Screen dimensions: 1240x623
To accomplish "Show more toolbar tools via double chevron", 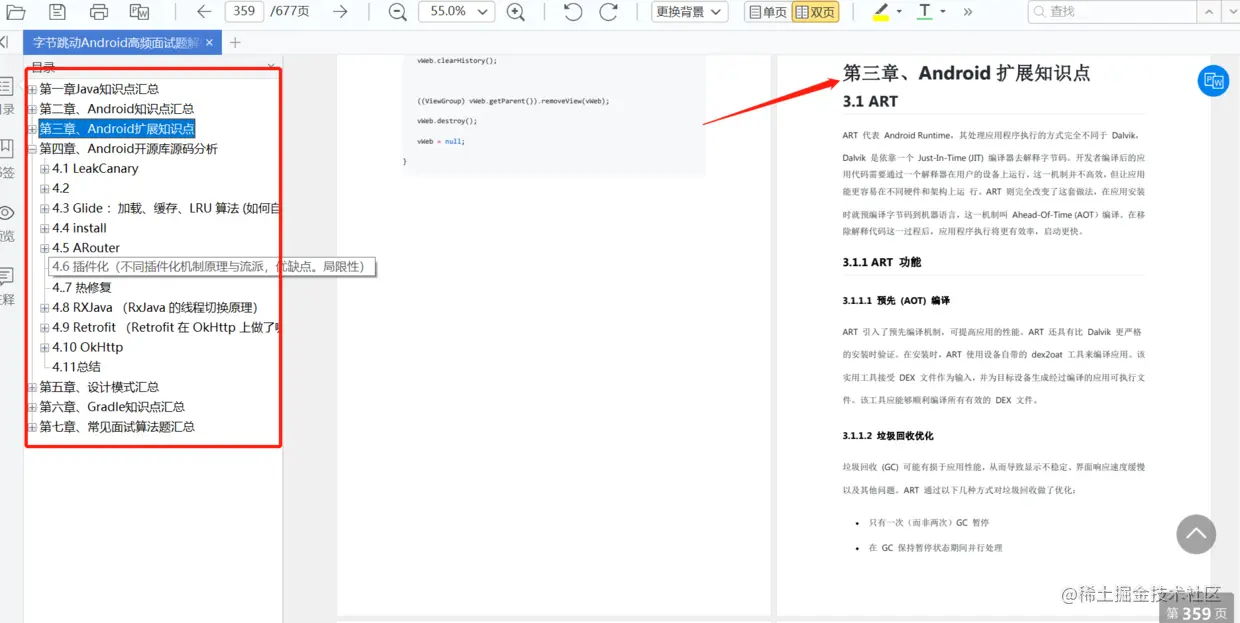I will point(967,12).
